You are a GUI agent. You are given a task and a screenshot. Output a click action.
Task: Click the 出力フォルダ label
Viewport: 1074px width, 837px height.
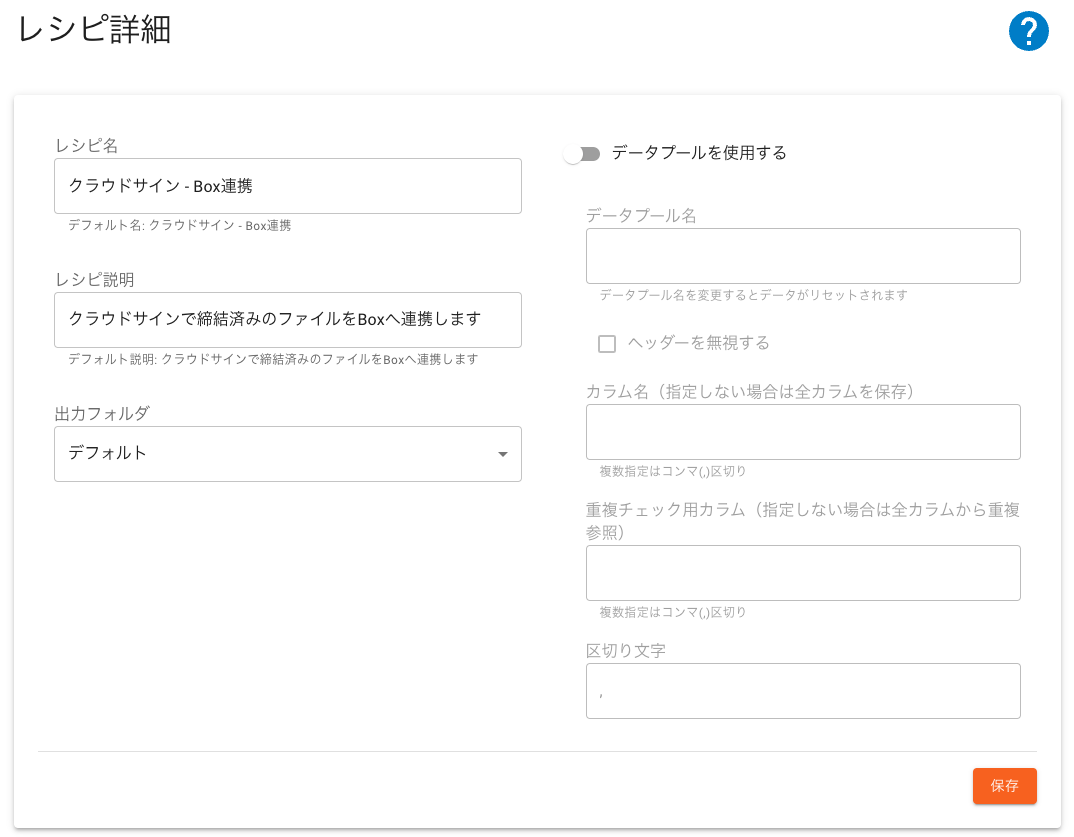point(102,414)
